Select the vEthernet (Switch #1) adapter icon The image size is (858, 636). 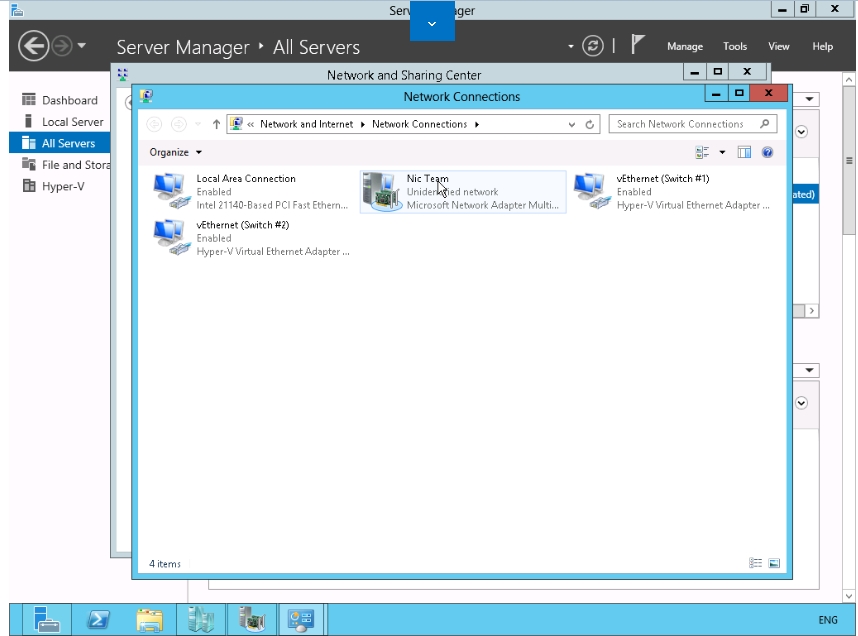590,190
